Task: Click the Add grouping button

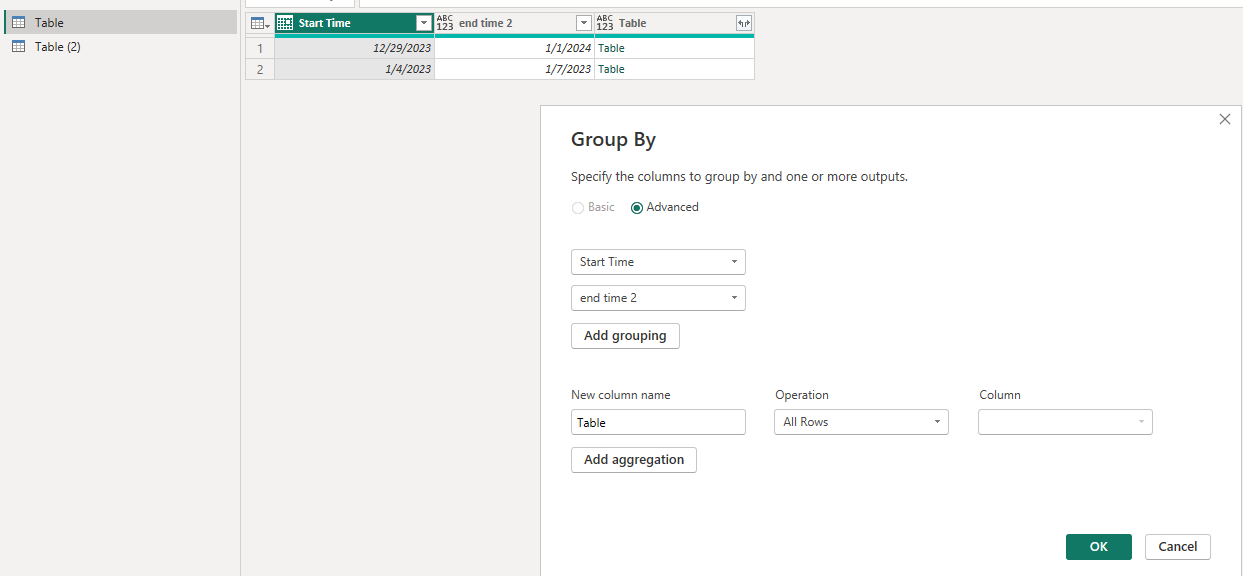Action: point(625,336)
